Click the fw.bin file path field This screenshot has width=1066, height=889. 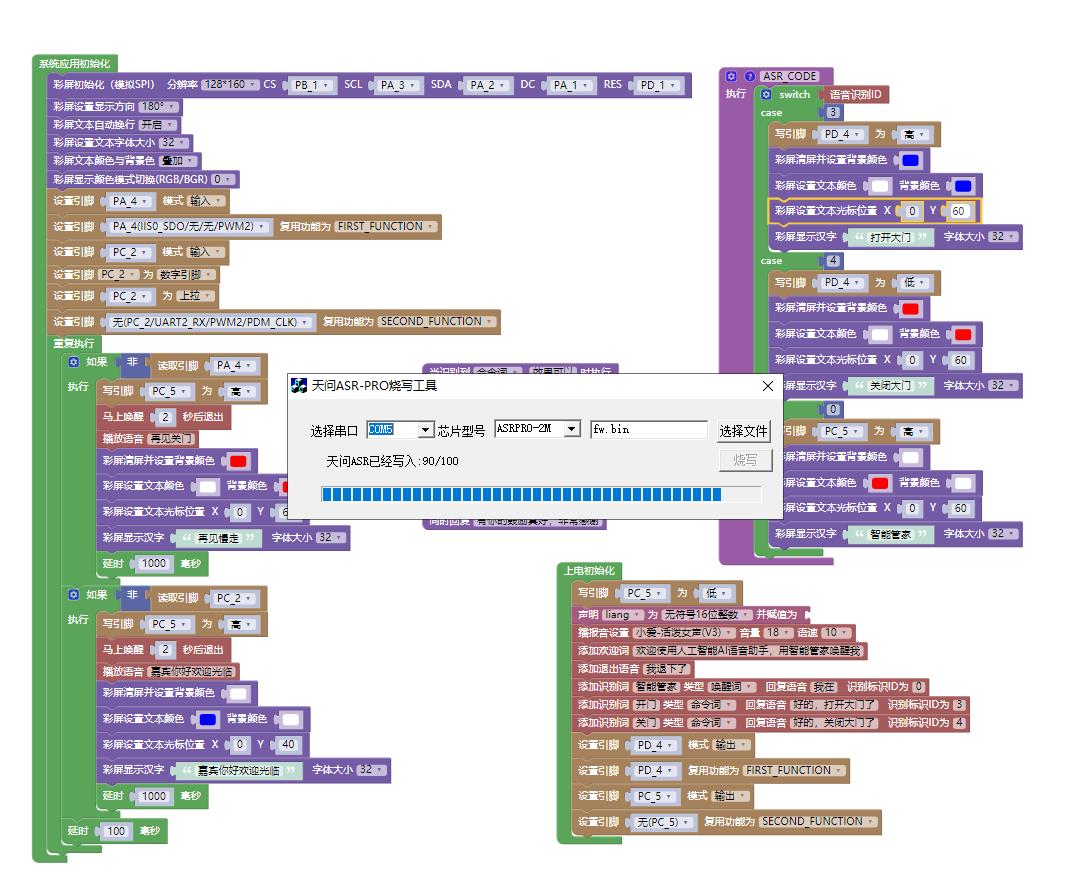coord(649,430)
